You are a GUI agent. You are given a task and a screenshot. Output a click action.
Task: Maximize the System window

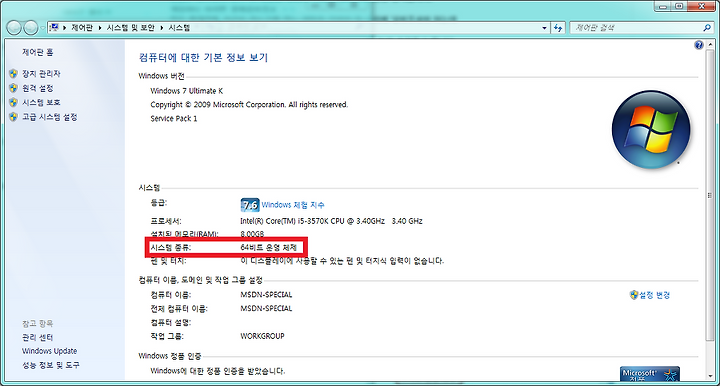tap(679, 6)
